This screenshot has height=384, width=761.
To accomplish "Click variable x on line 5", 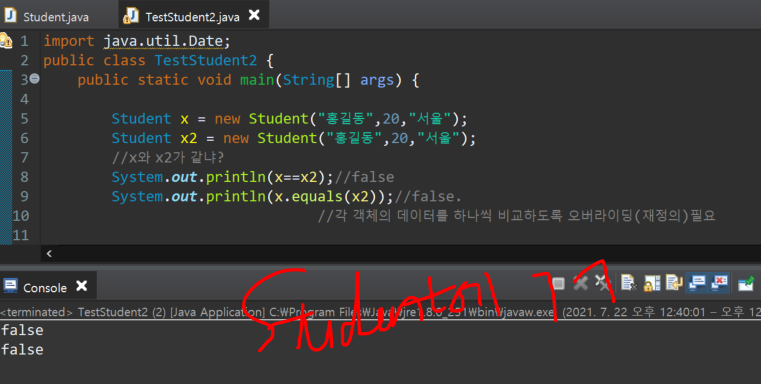I will (x=184, y=119).
